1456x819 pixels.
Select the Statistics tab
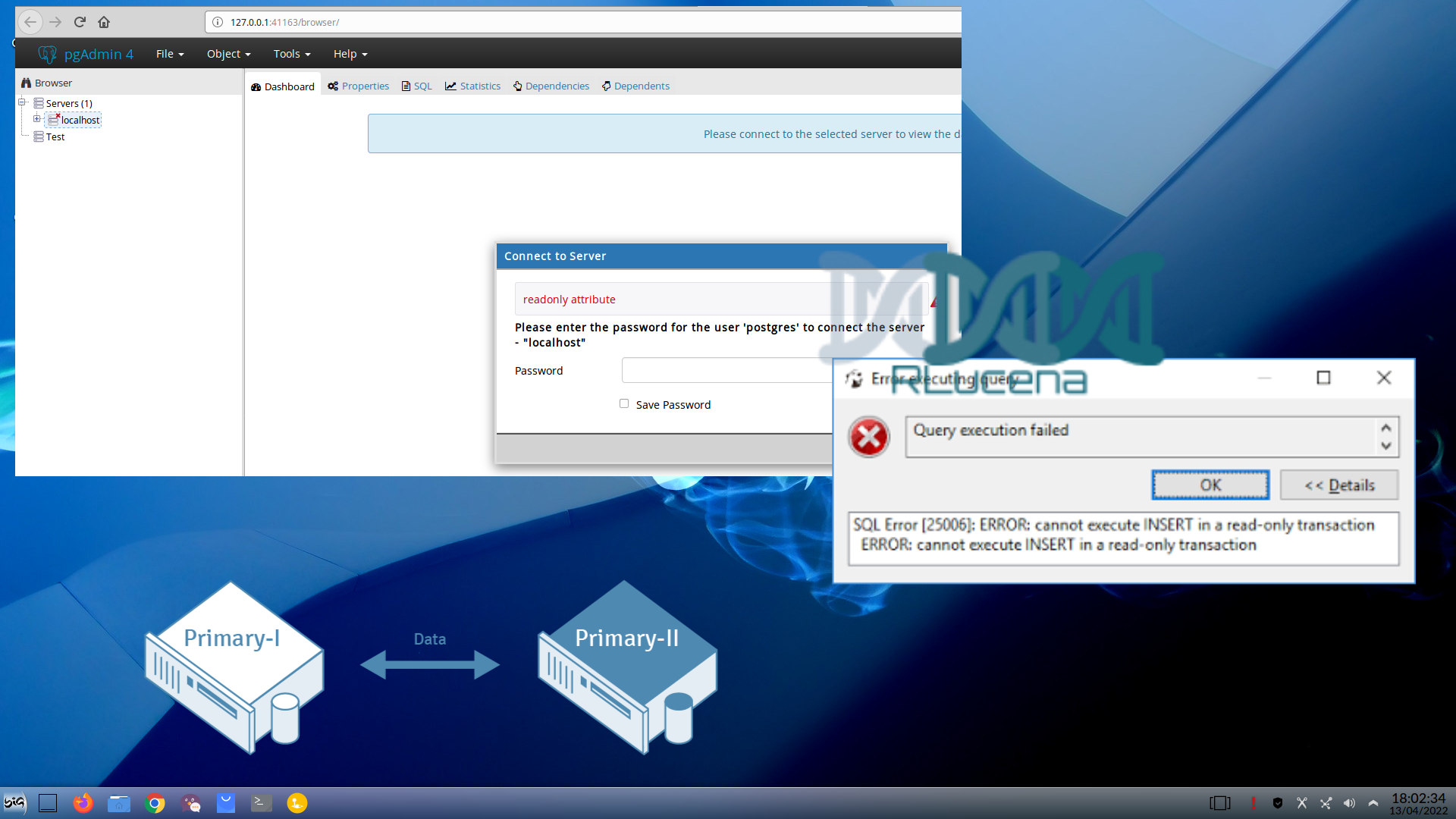pyautogui.click(x=479, y=86)
